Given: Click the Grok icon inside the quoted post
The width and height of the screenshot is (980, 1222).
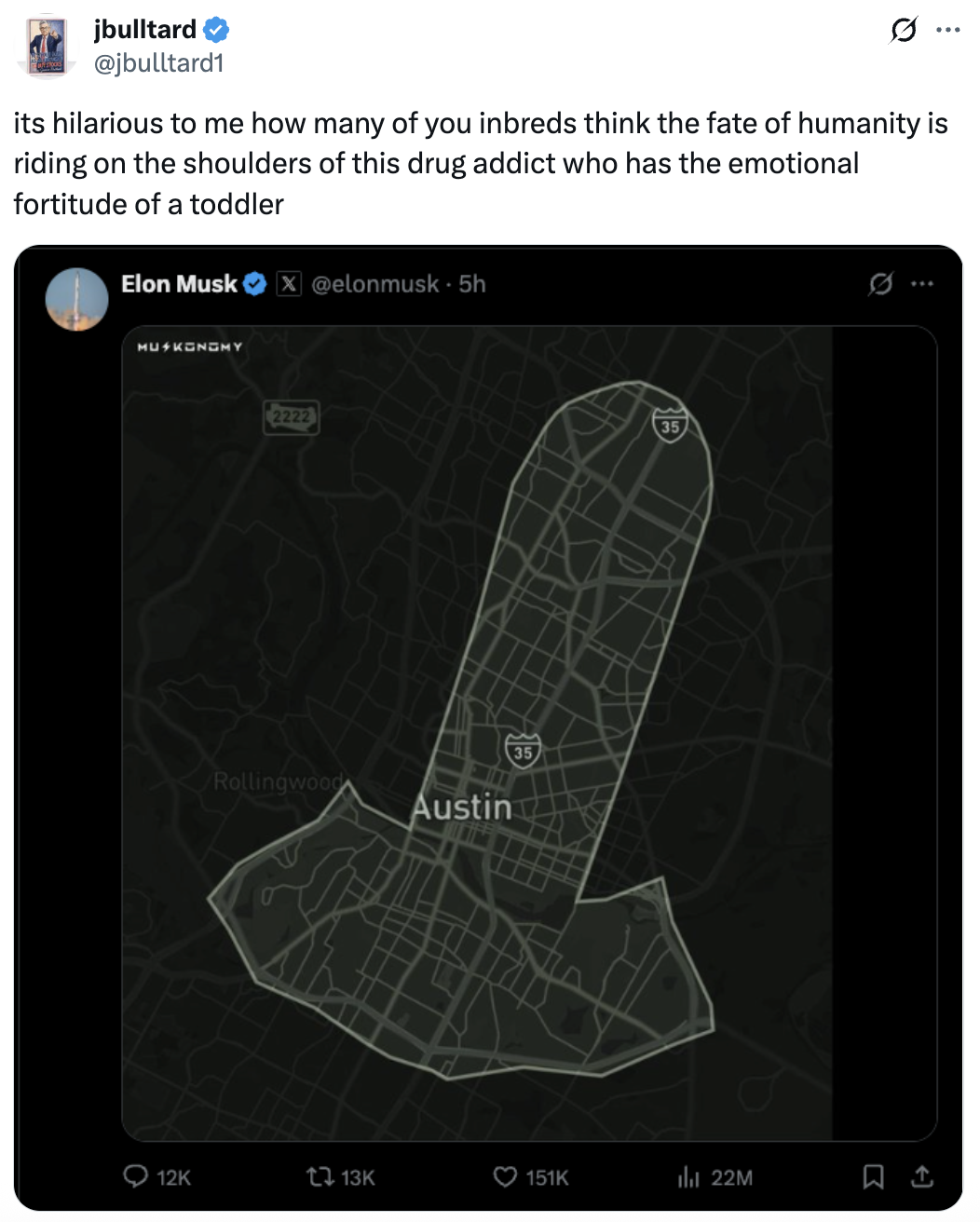Looking at the screenshot, I should [880, 284].
